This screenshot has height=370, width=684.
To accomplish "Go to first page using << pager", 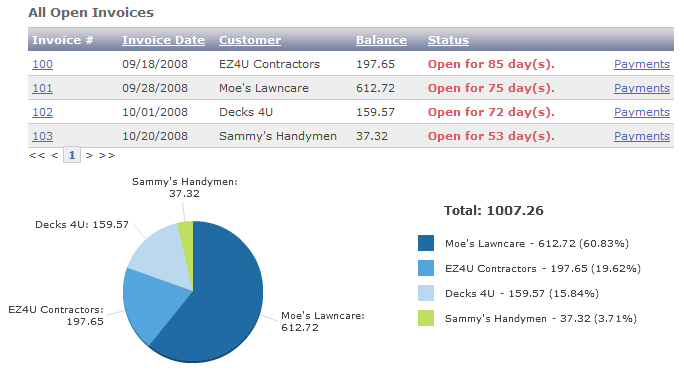I will pyautogui.click(x=37, y=155).
